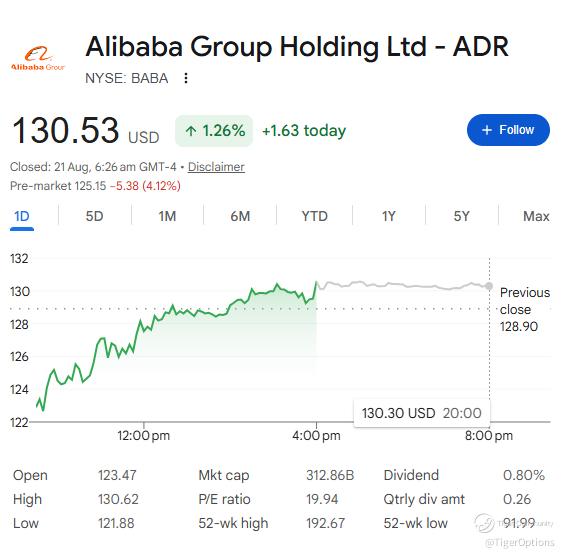The image size is (565, 555).
Task: Open the 5Y chart range
Action: (x=462, y=217)
